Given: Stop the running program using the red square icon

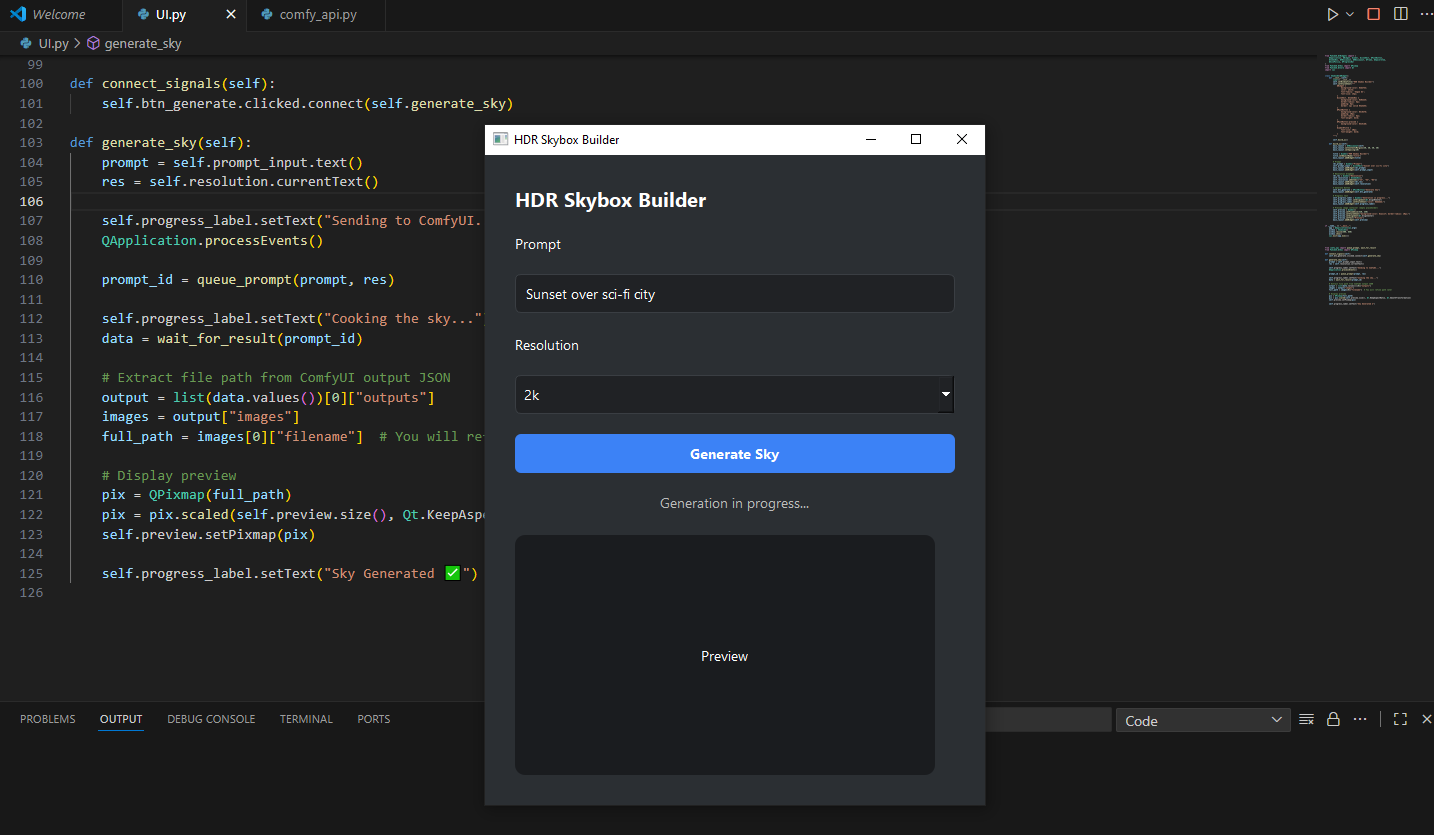Looking at the screenshot, I should [1373, 14].
